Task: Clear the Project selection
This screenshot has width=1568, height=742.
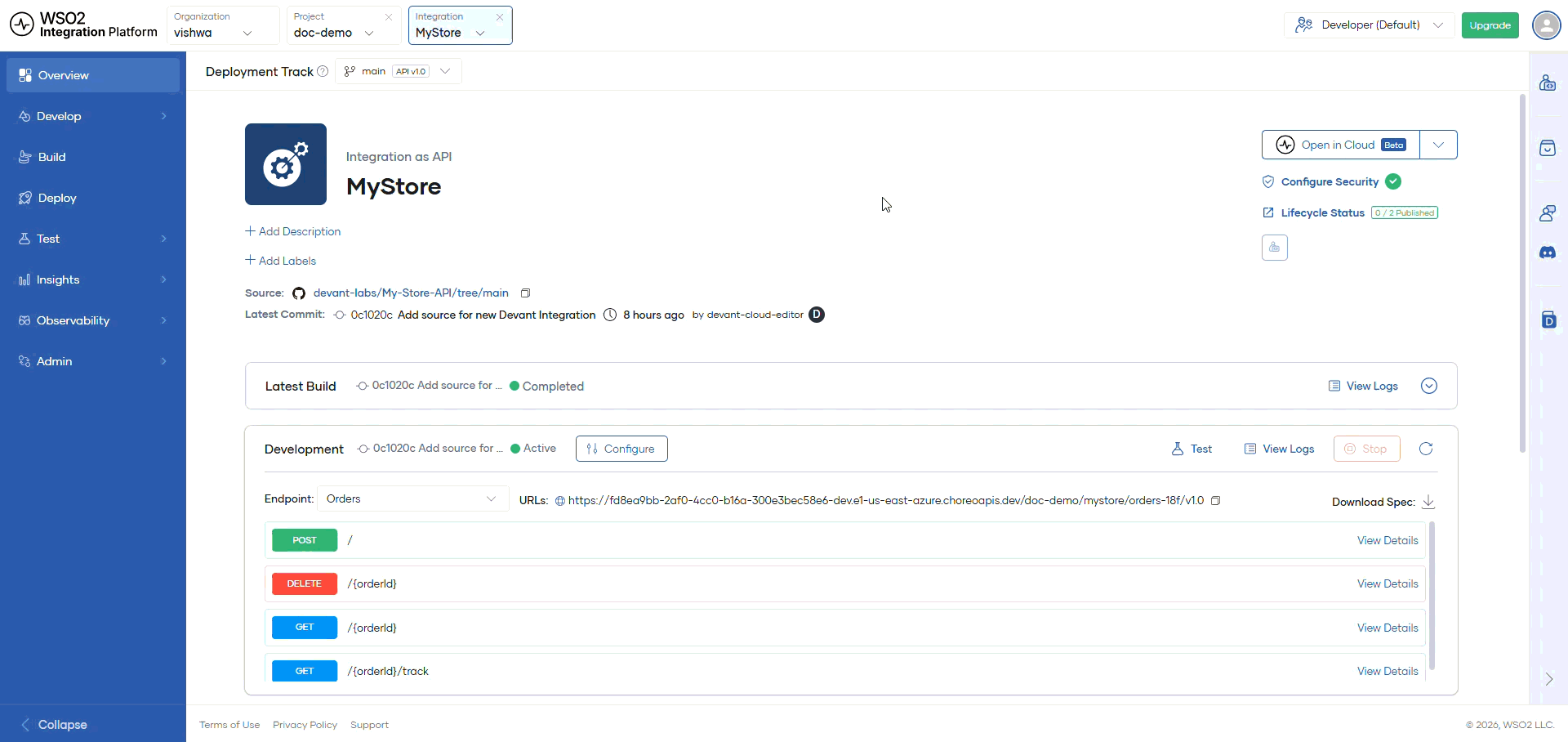Action: 389,16
